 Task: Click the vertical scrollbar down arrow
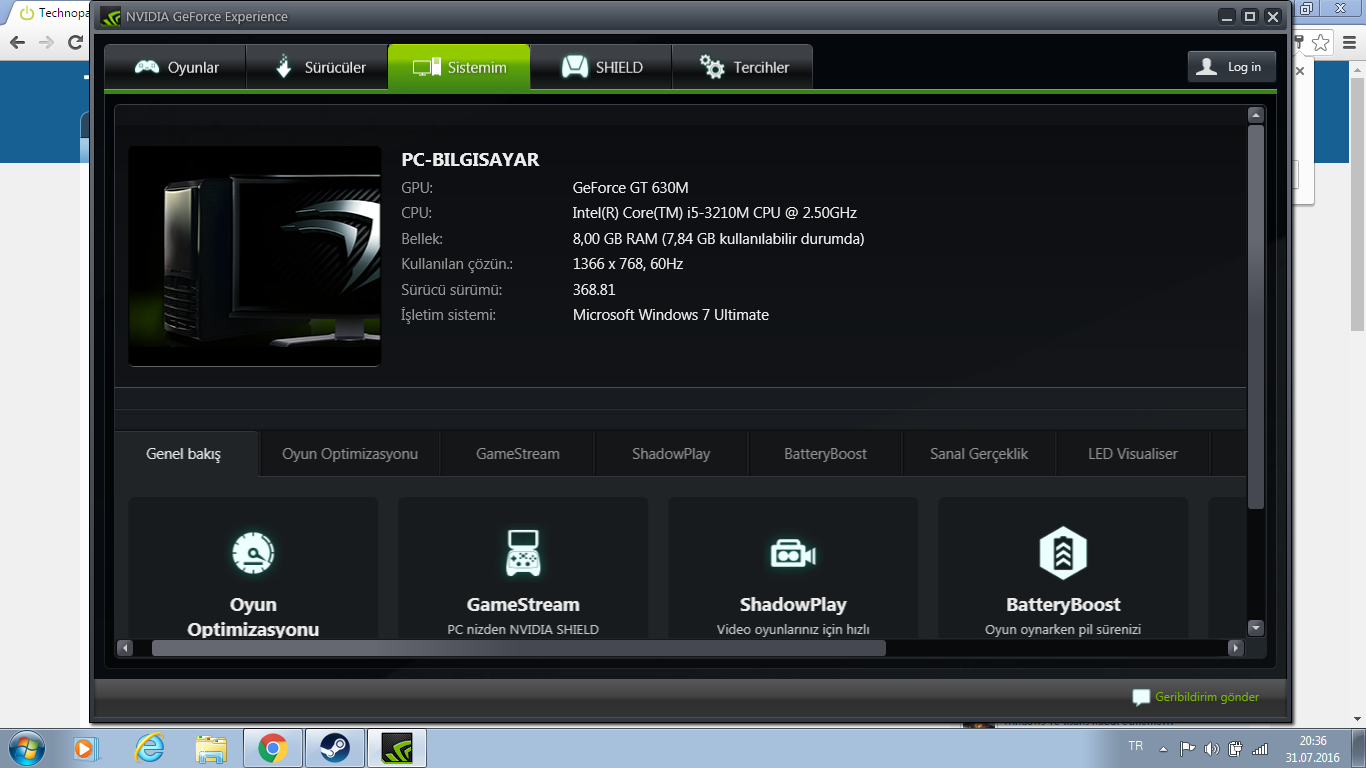[x=1256, y=628]
